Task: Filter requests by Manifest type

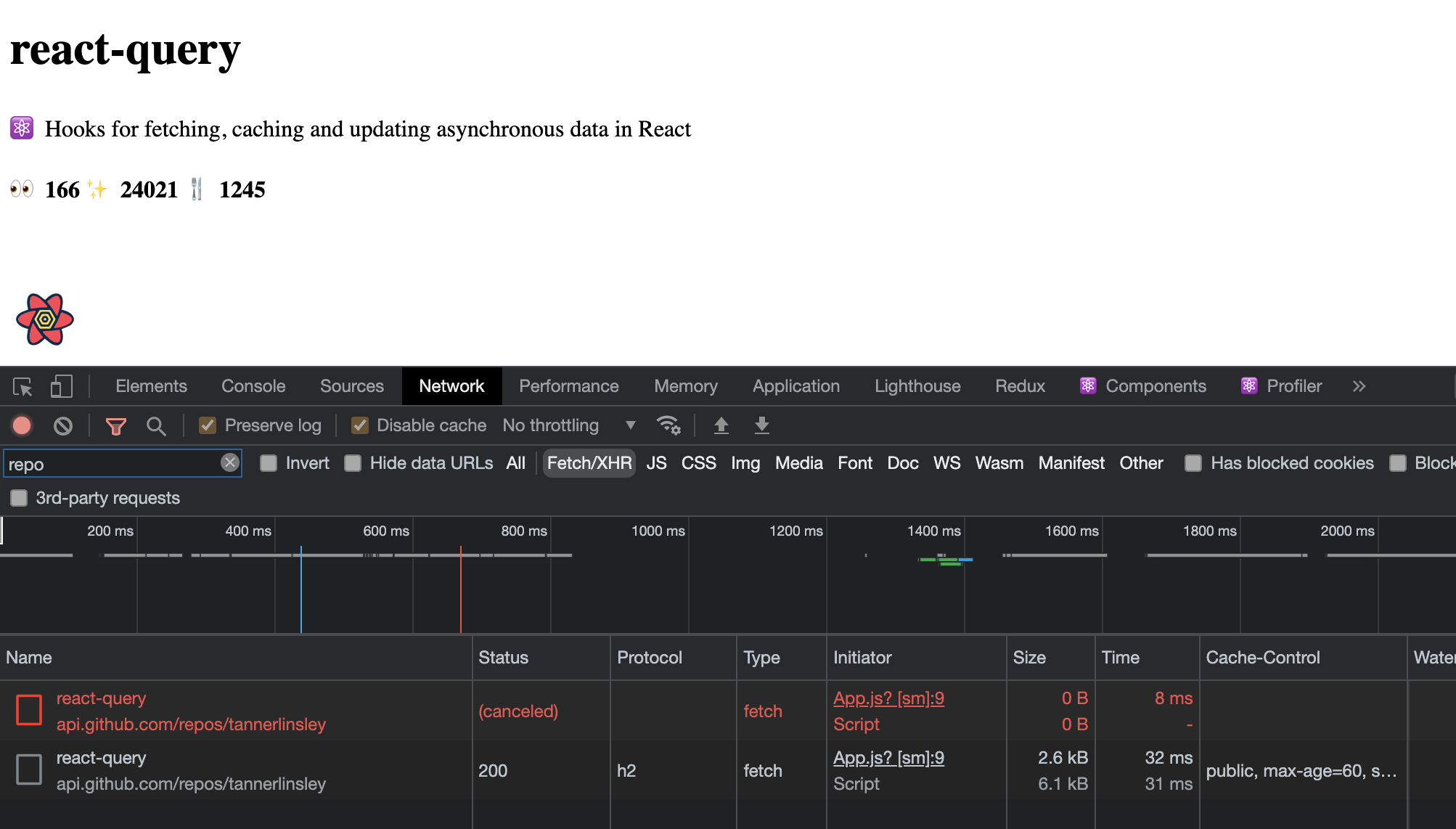Action: point(1071,463)
